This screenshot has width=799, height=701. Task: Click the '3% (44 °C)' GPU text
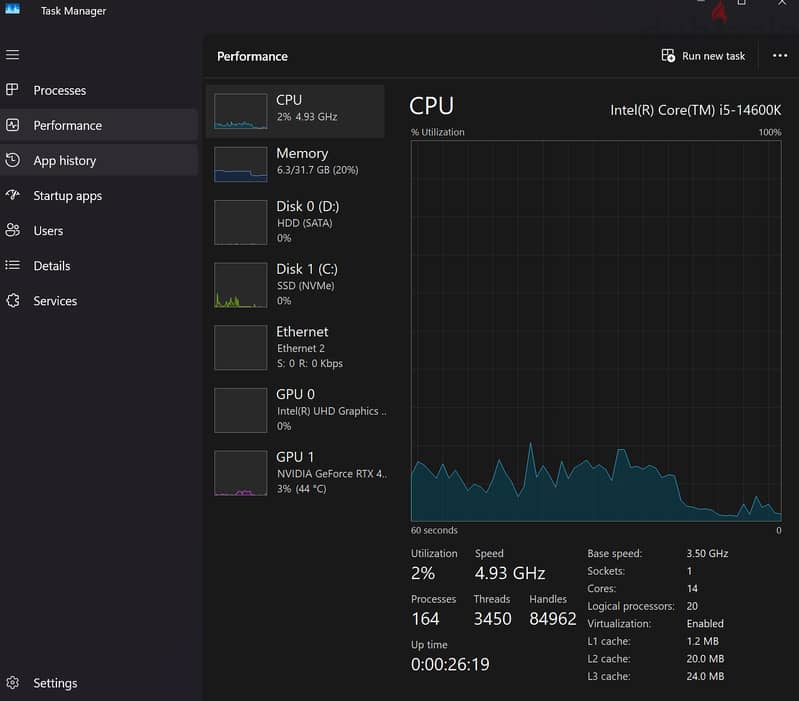coord(302,489)
